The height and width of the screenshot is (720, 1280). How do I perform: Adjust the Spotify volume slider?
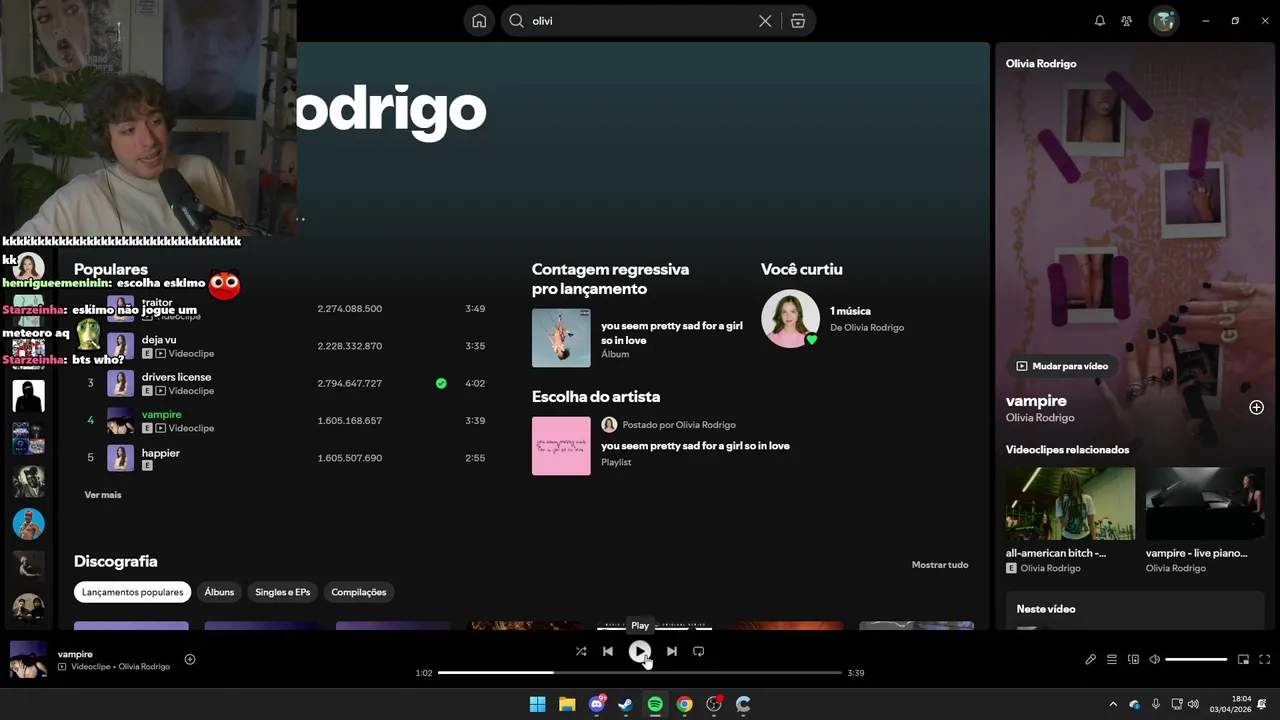1196,660
